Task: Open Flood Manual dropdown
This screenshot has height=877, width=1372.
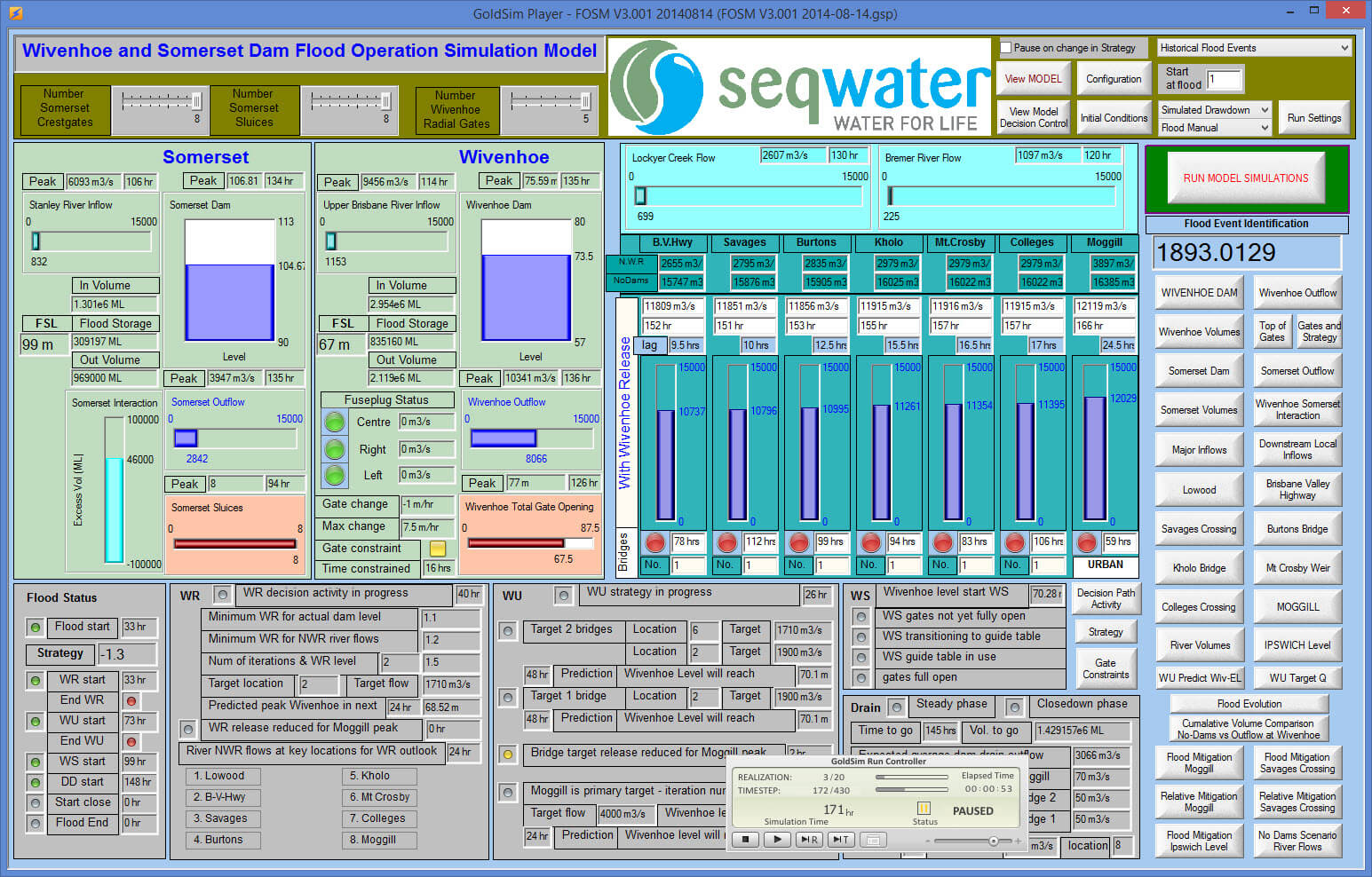Action: click(x=1215, y=128)
